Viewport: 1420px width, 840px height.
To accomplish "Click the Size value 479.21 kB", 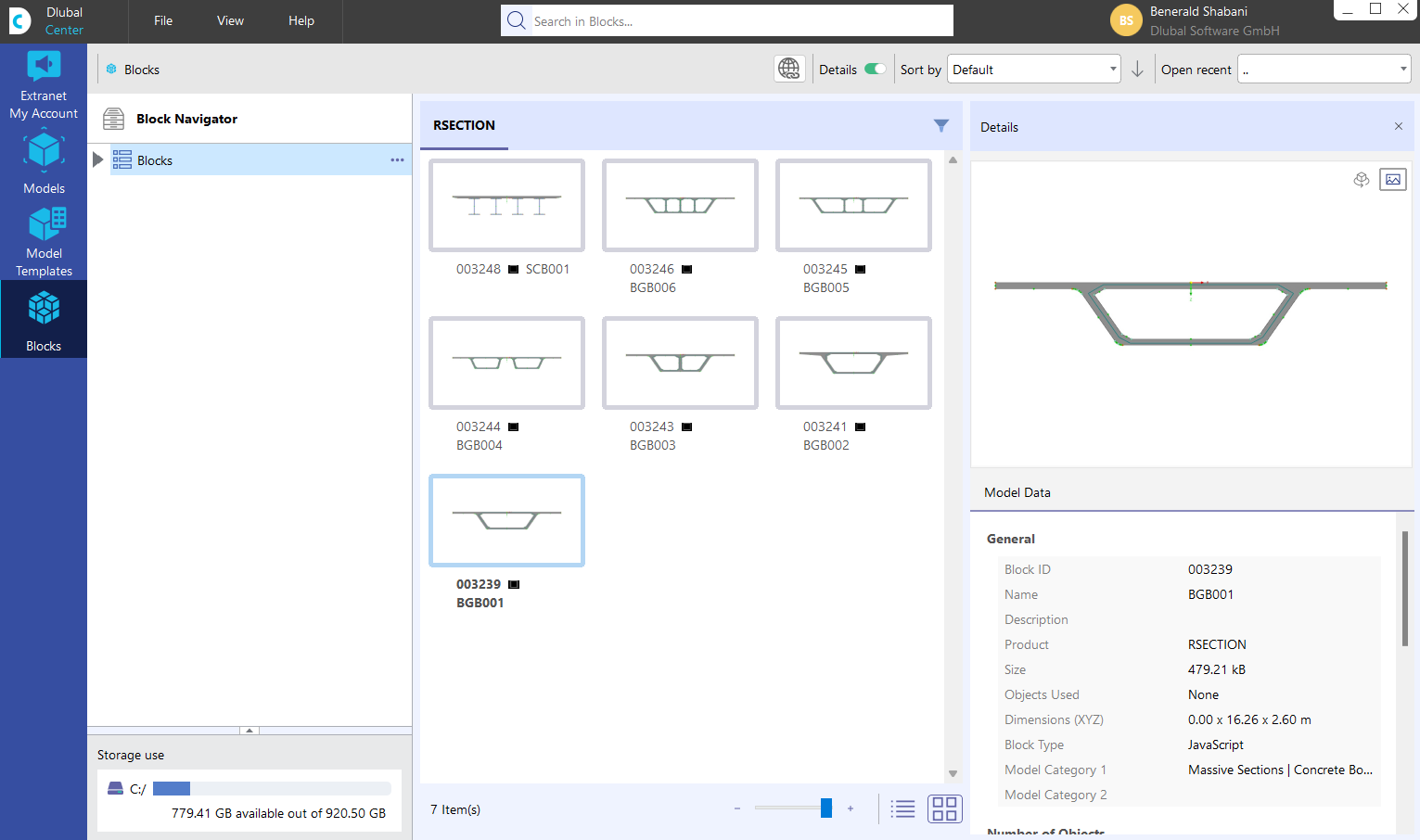I will pos(1217,669).
